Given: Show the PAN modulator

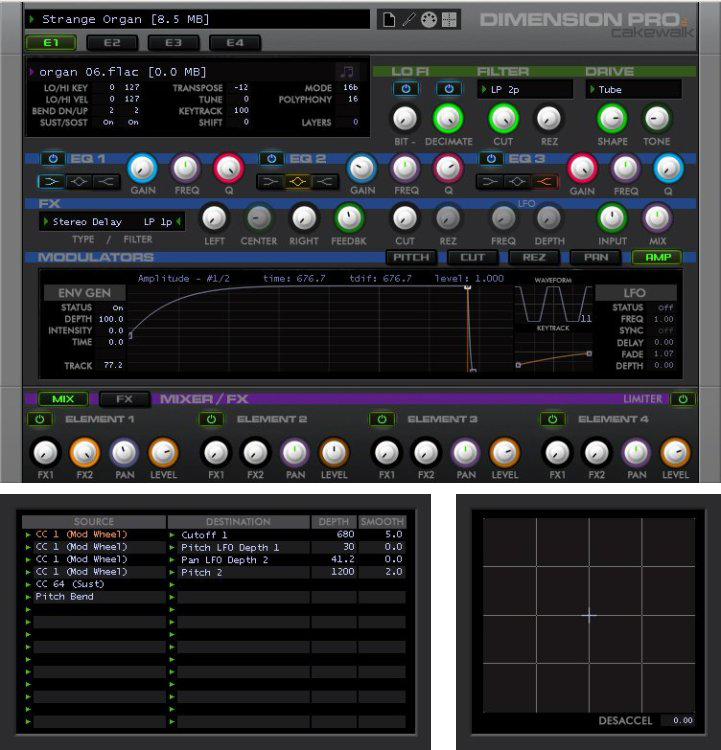Looking at the screenshot, I should tap(596, 257).
